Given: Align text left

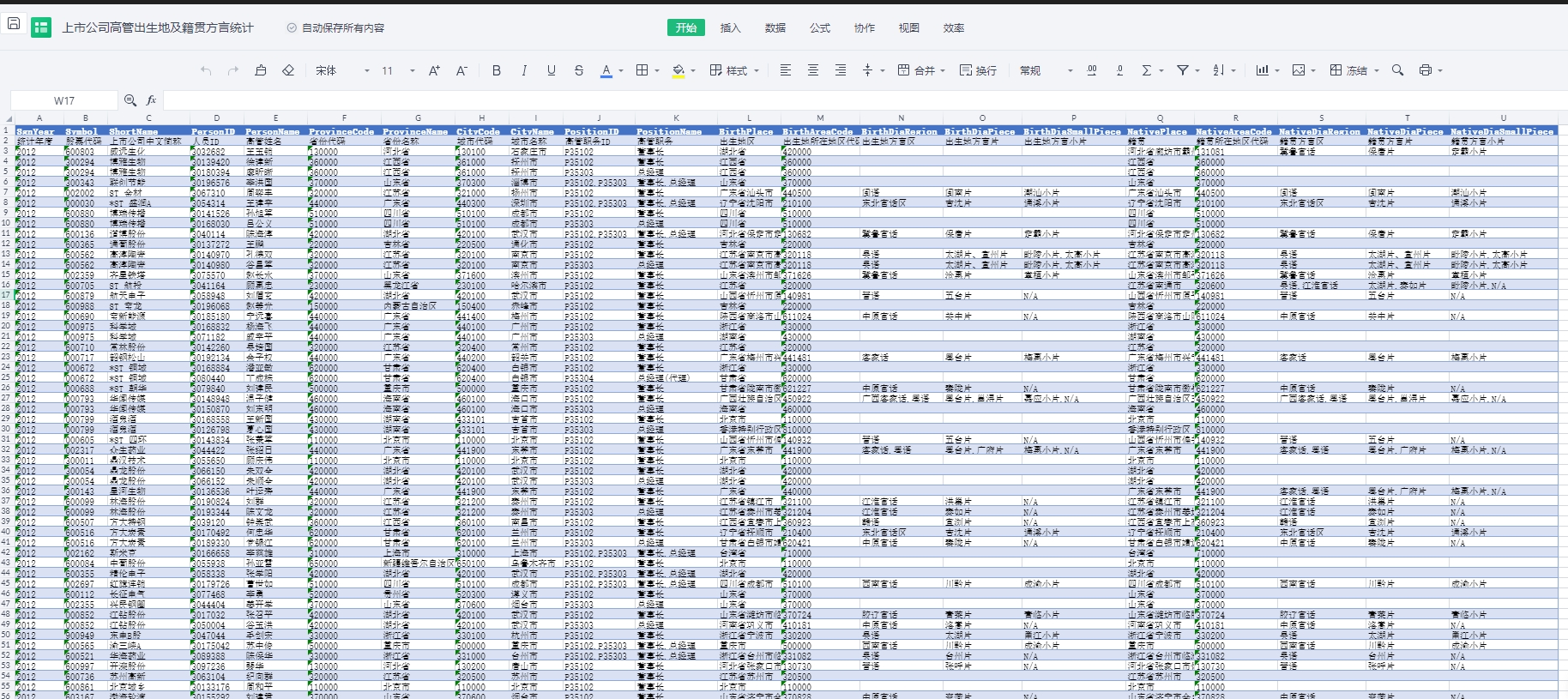Looking at the screenshot, I should click(x=785, y=70).
